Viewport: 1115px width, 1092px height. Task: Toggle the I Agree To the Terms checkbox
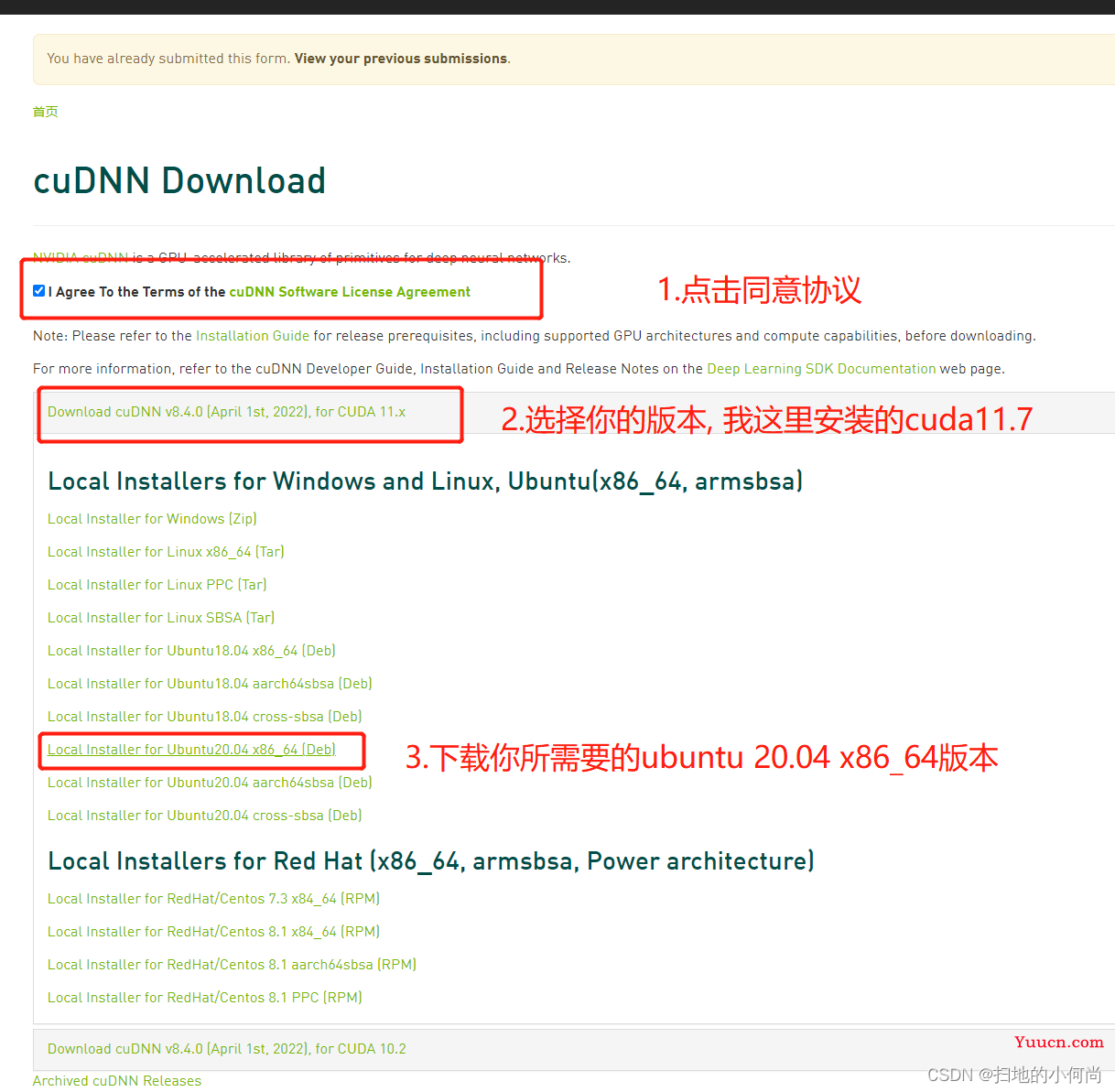[38, 291]
